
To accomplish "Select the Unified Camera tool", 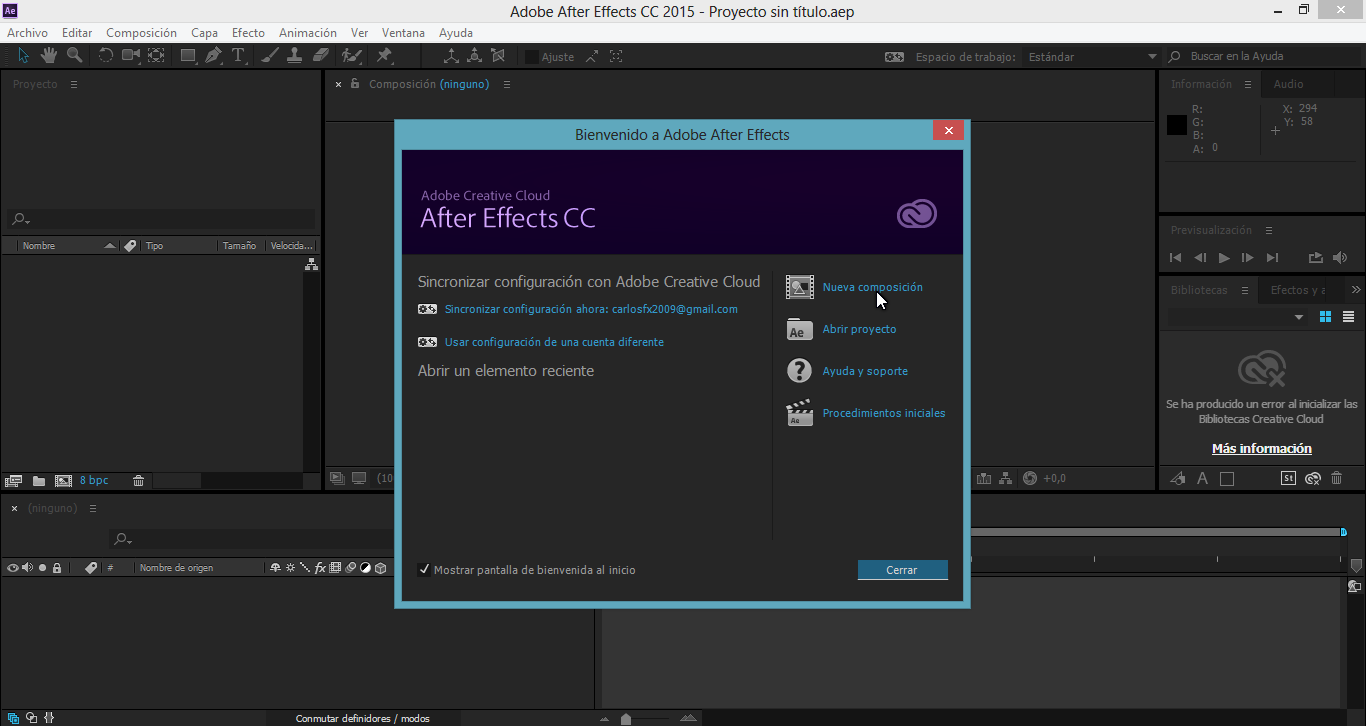I will click(x=131, y=56).
